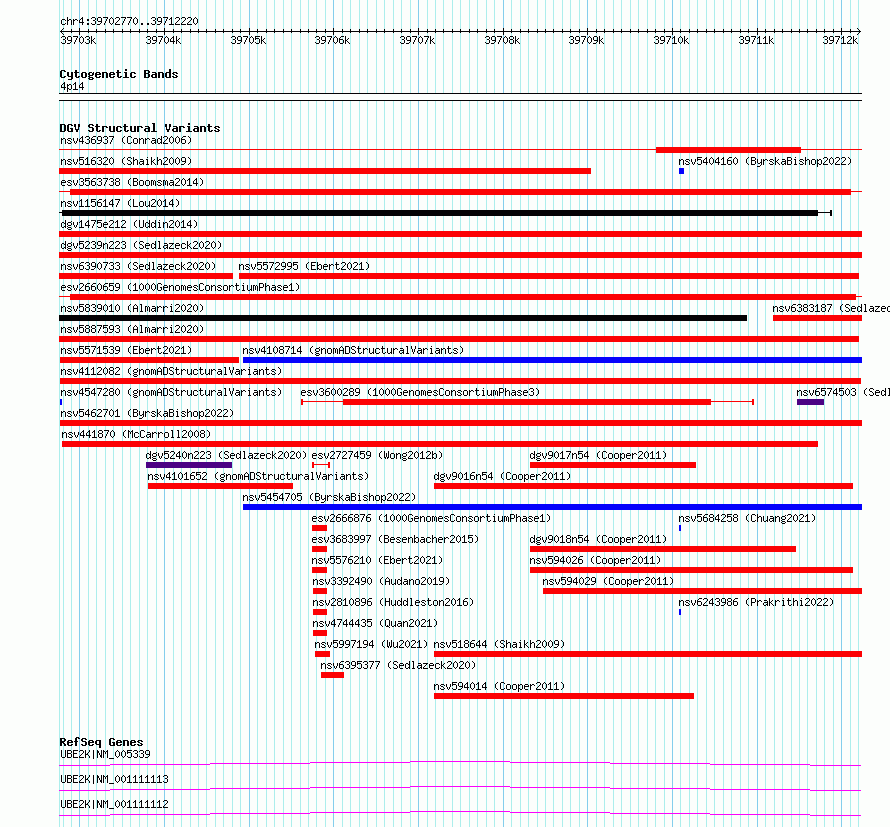Open the nsv5404160 (ByrskaBishop2022) variant
Image resolution: width=890 pixels, height=827 pixels.
coord(765,161)
